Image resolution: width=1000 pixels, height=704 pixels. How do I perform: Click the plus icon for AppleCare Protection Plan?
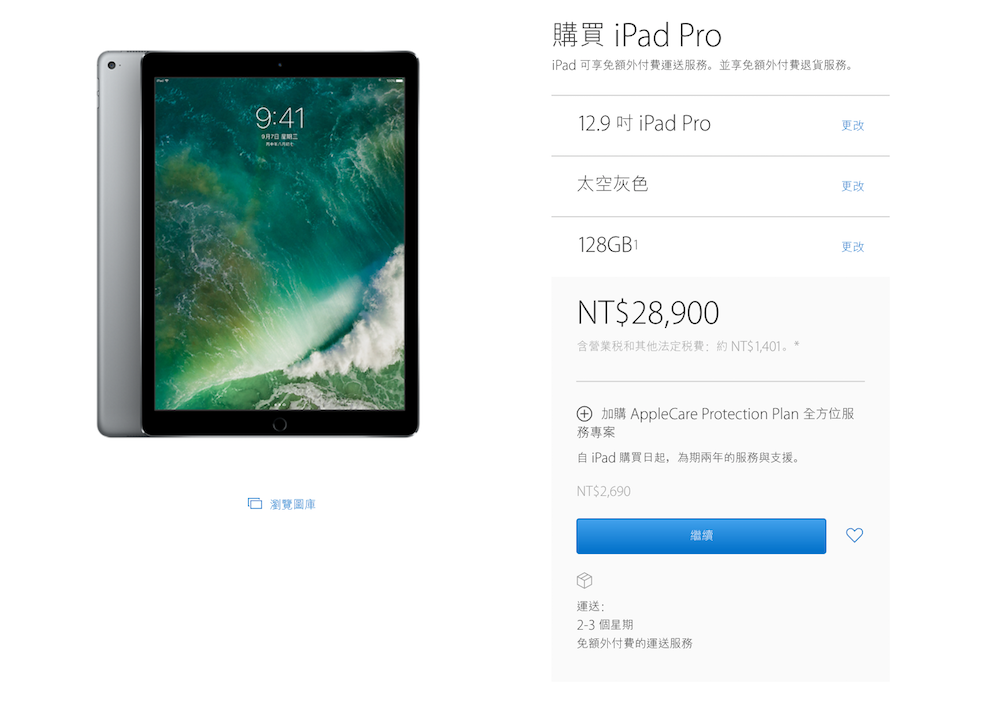584,413
